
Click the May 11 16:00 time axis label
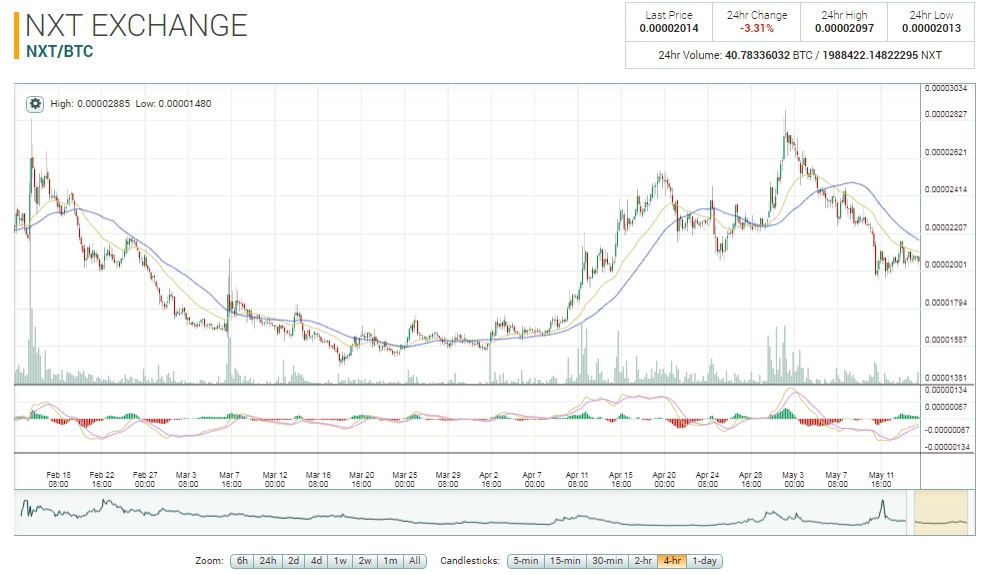pos(881,479)
